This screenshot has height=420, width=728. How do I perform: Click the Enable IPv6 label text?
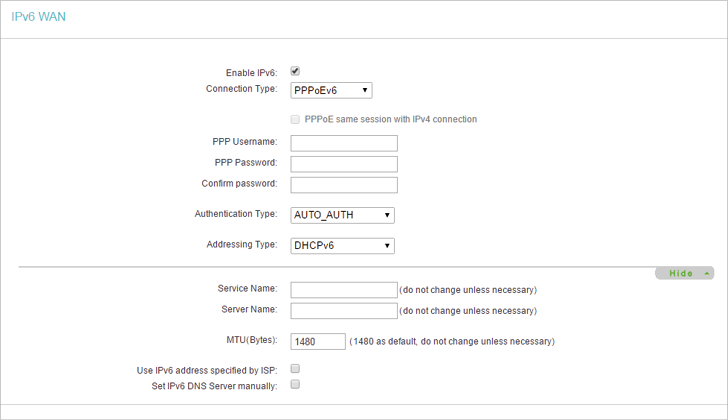[251, 73]
